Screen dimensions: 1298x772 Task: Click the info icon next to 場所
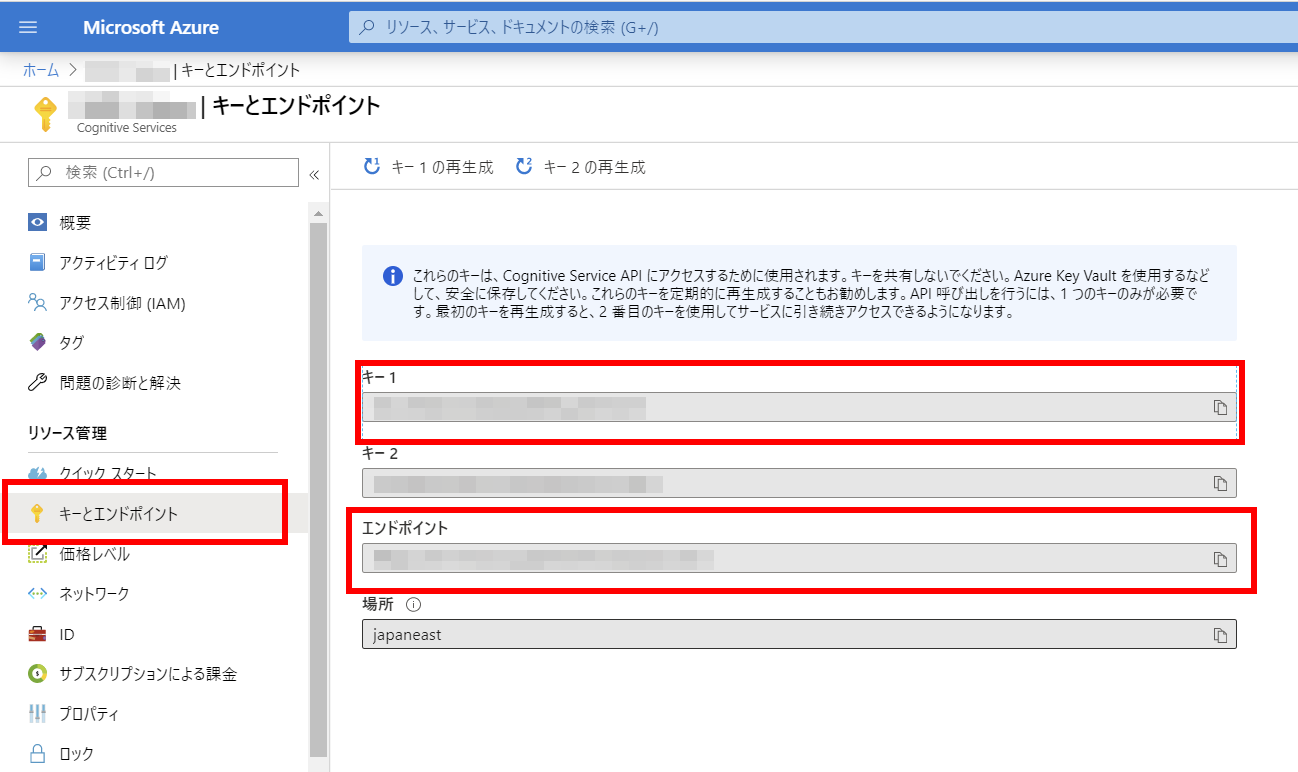pos(414,605)
